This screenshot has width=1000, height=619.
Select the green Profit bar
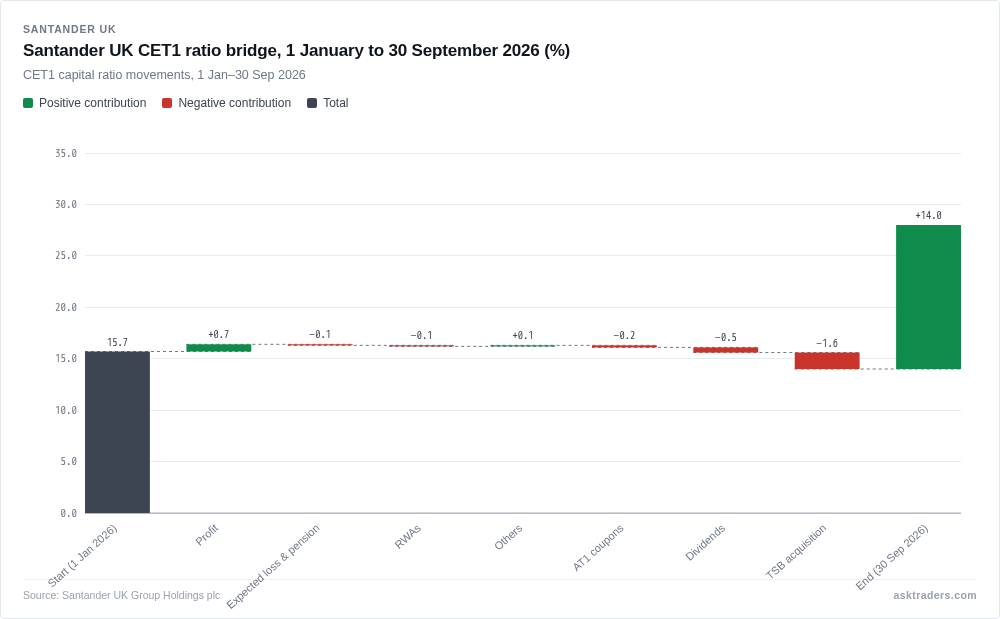pos(219,348)
